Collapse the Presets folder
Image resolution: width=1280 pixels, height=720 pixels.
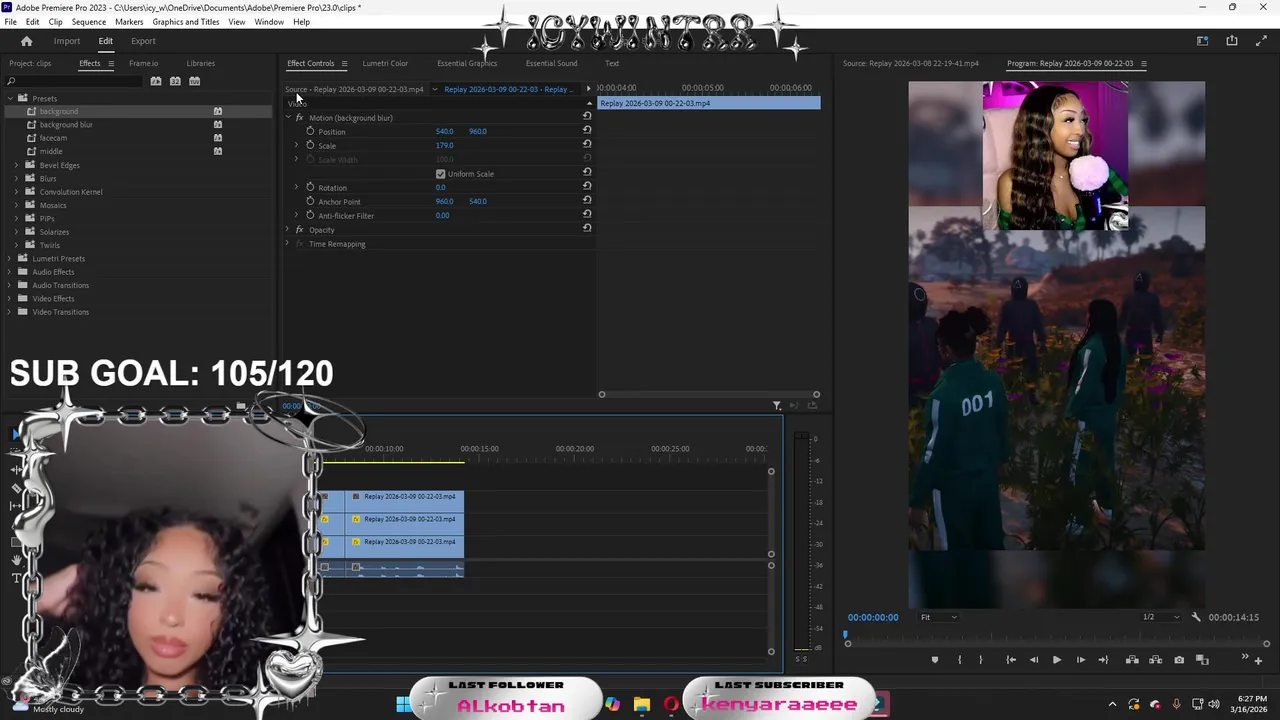click(10, 98)
